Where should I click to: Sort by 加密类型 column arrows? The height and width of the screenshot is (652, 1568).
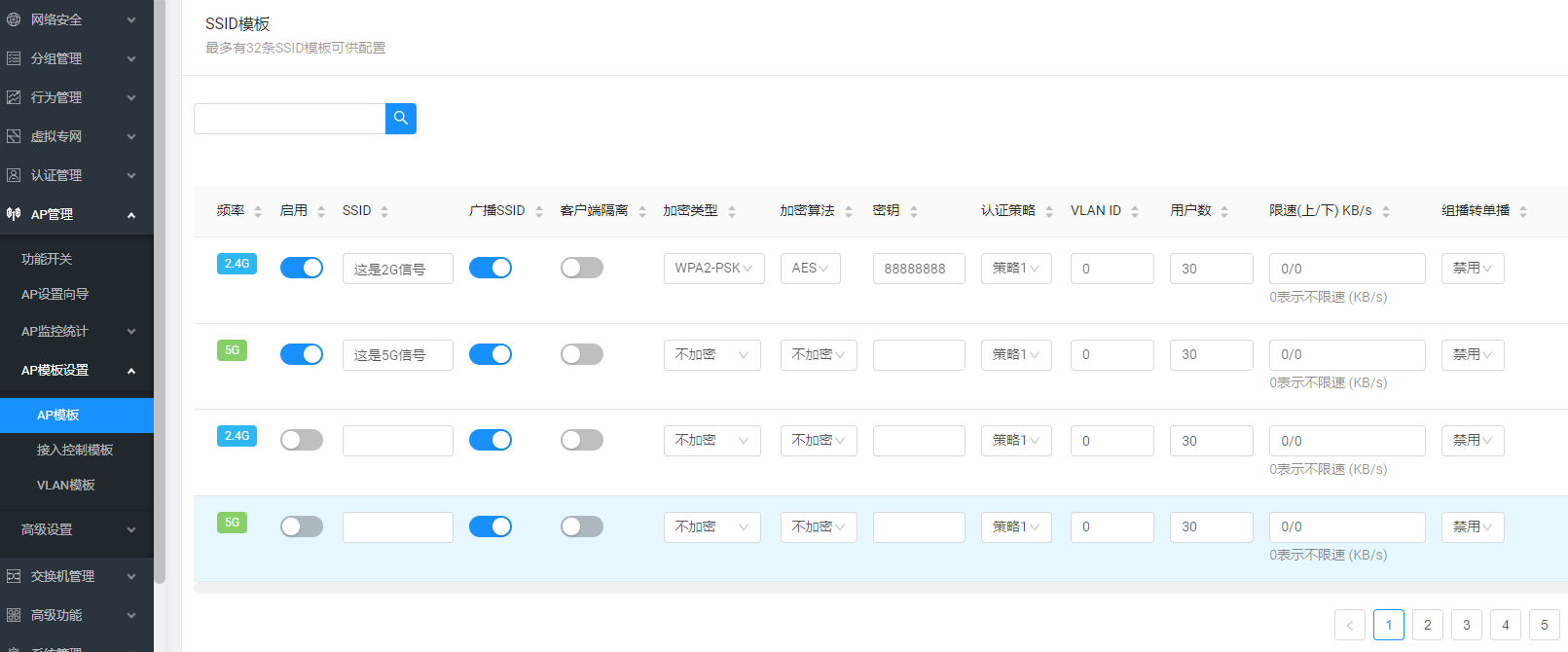click(732, 211)
